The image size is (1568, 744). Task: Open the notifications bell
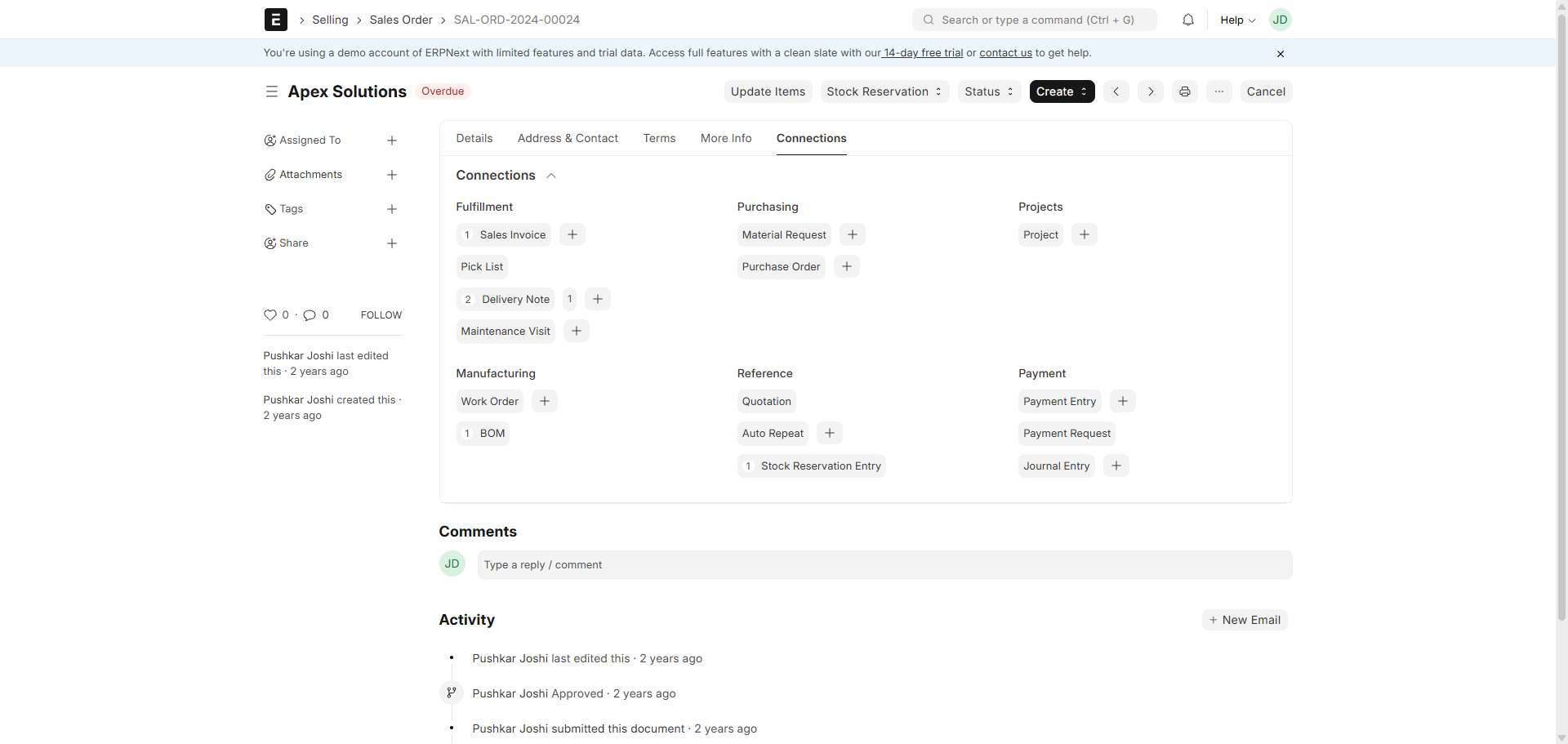1188,20
